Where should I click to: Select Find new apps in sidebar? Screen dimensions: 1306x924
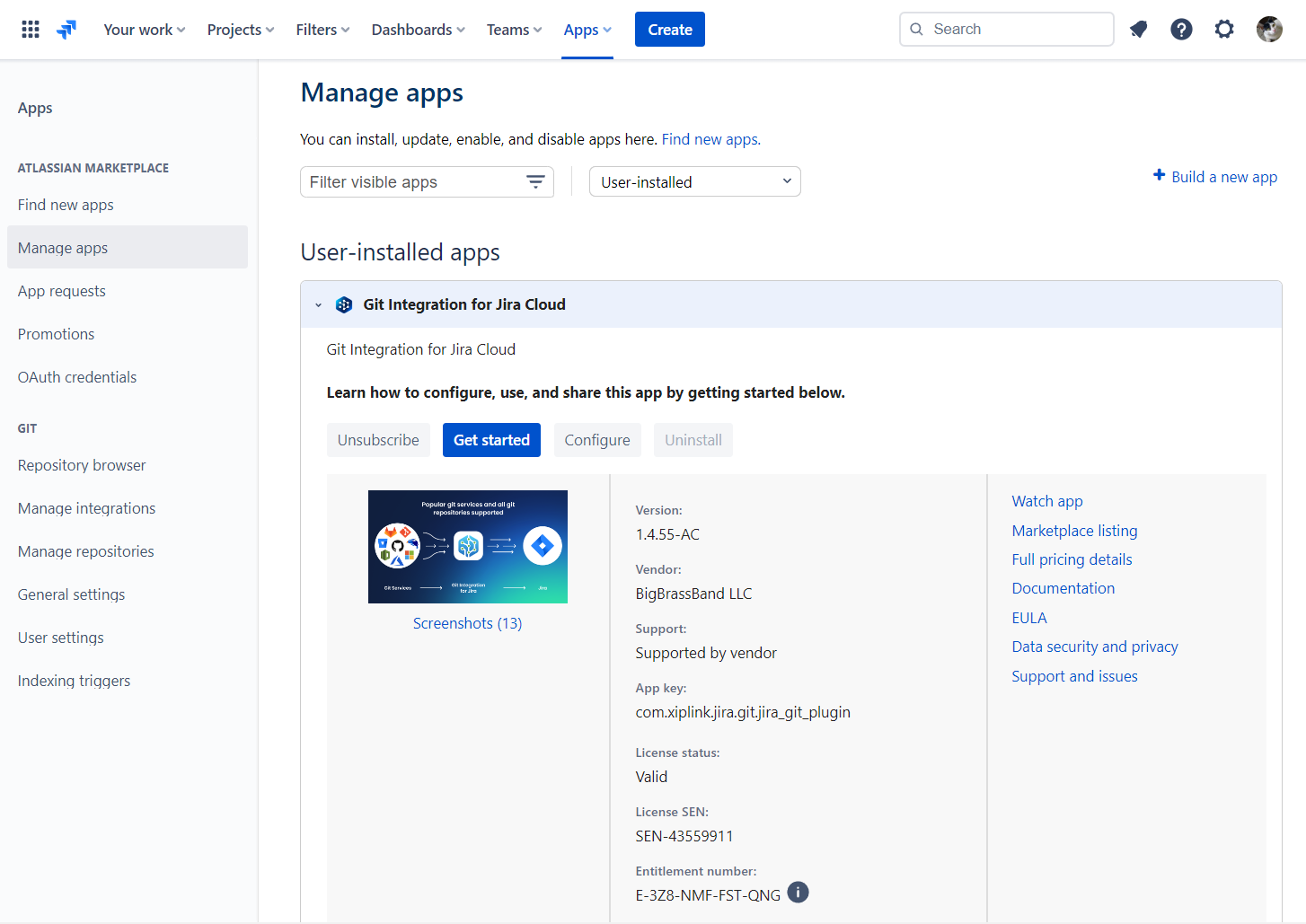point(128,205)
